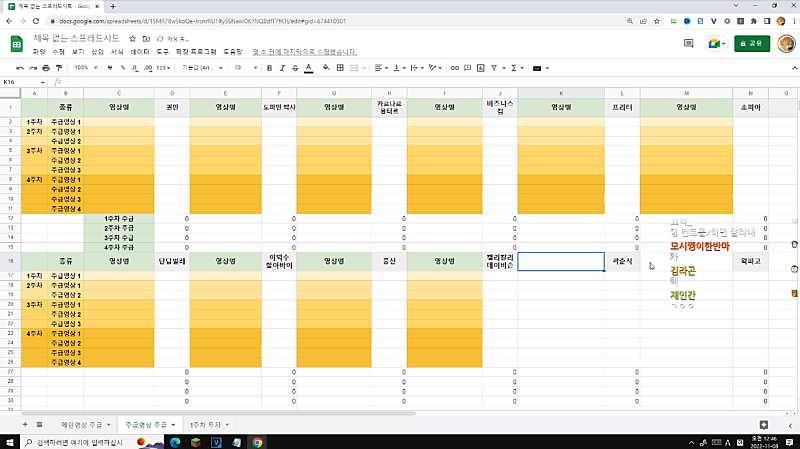The height and width of the screenshot is (449, 800).
Task: Open the All sheets list icon
Action: [39, 425]
